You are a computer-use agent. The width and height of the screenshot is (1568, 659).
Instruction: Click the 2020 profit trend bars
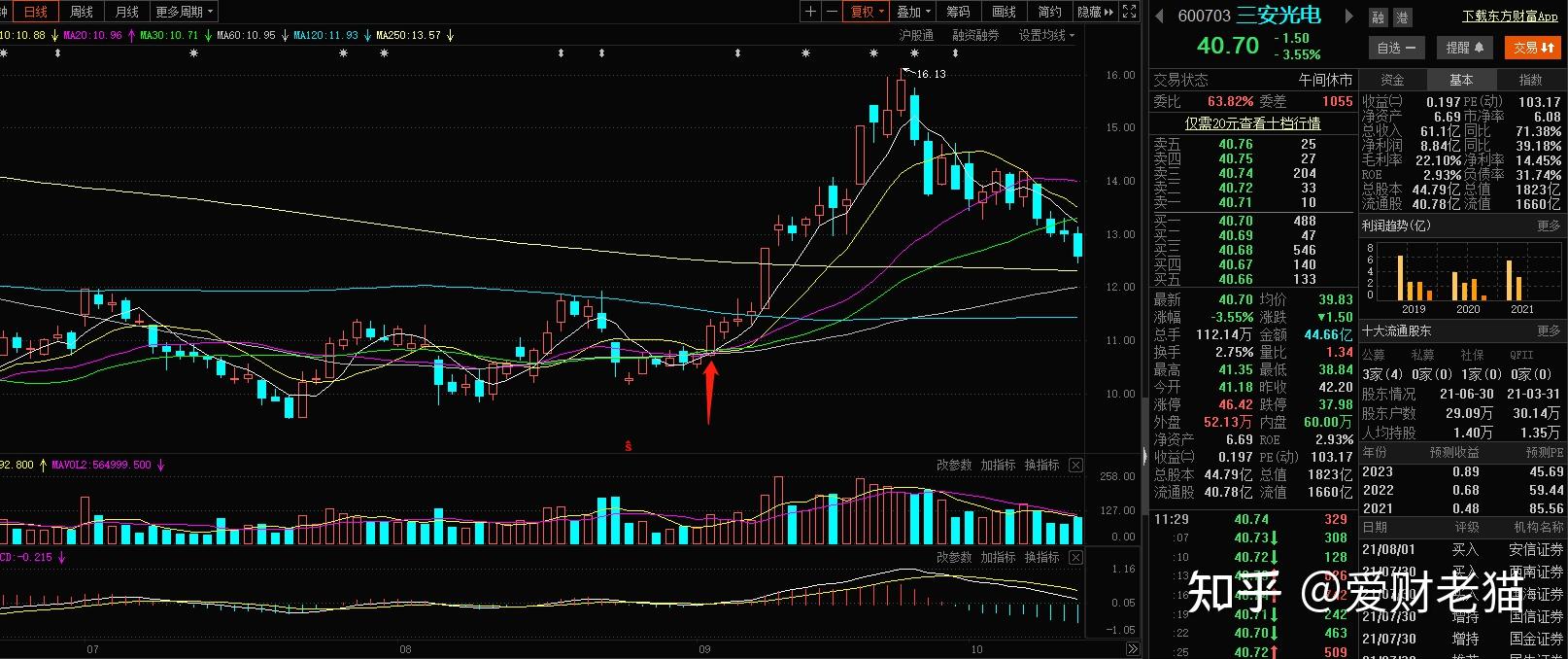[x=1467, y=286]
